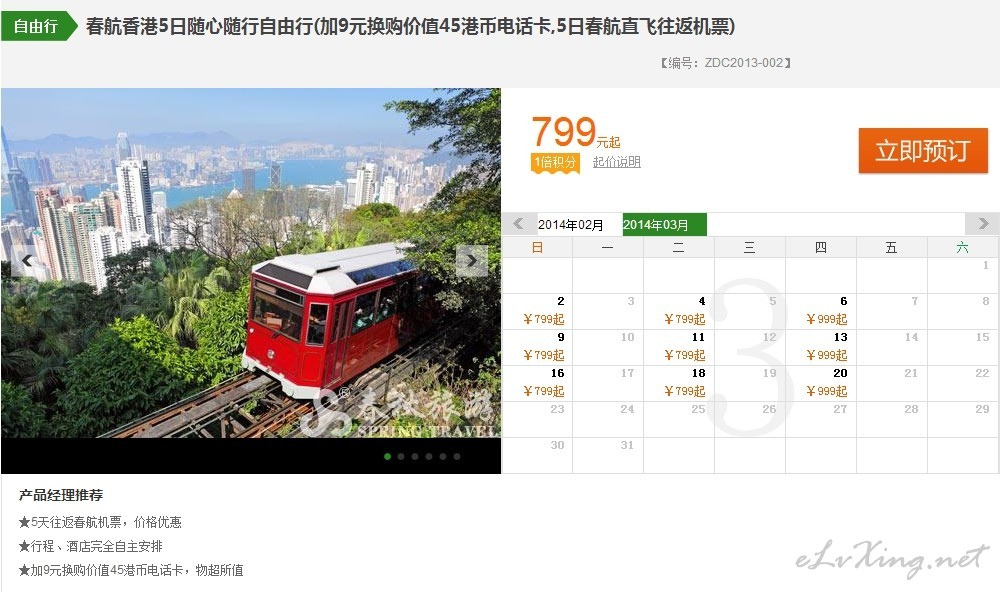
Task: Click the 1倍积分 points badge
Action: pyautogui.click(x=555, y=162)
